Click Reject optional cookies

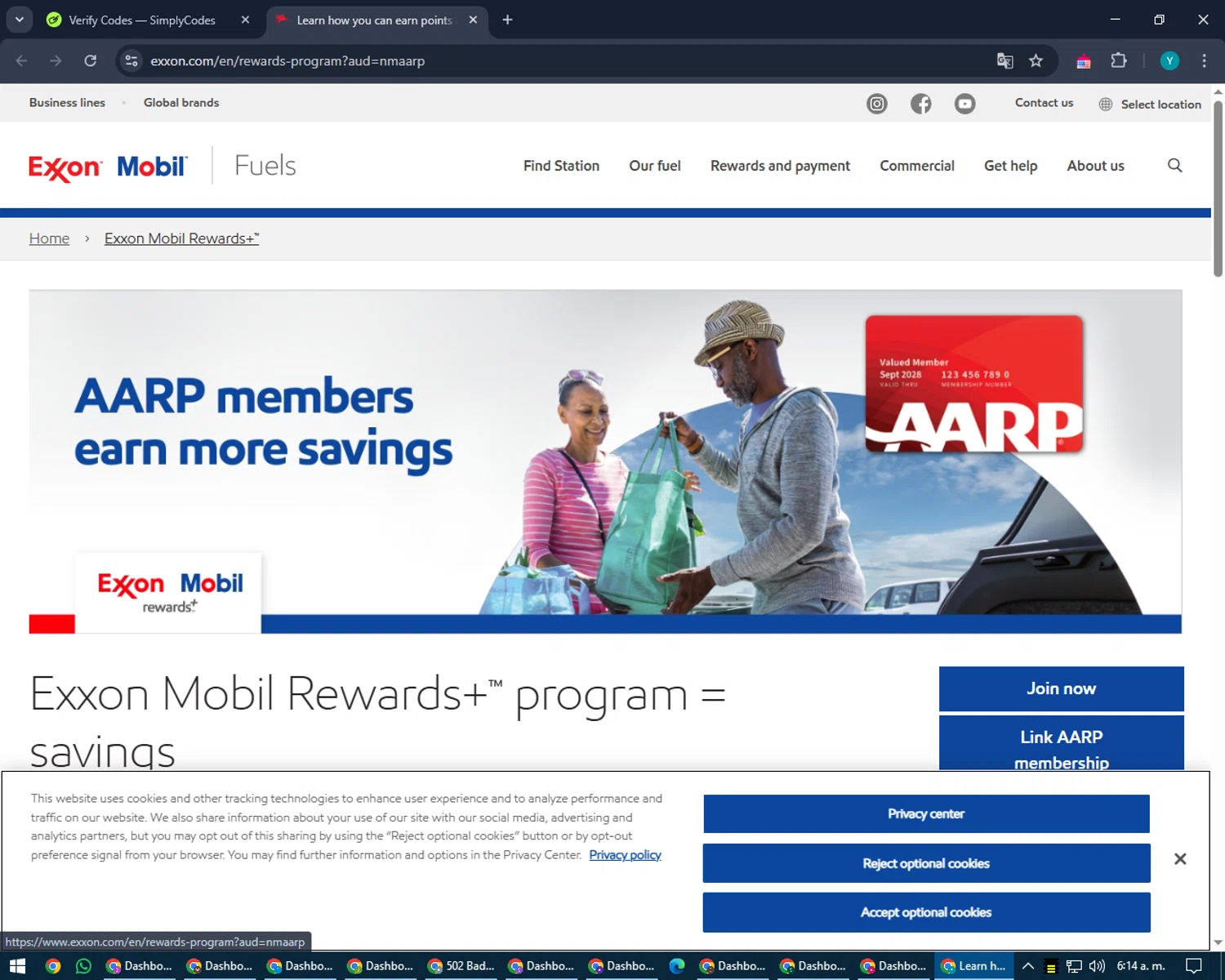click(926, 863)
